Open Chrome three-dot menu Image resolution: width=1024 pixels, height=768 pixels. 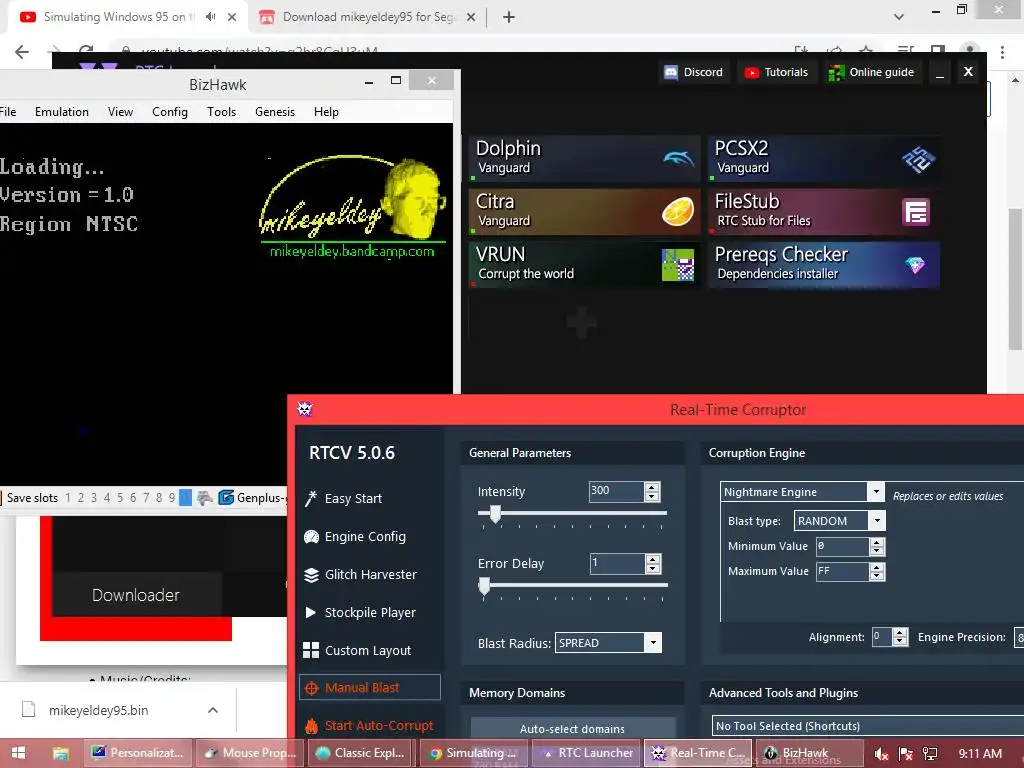coord(1002,52)
